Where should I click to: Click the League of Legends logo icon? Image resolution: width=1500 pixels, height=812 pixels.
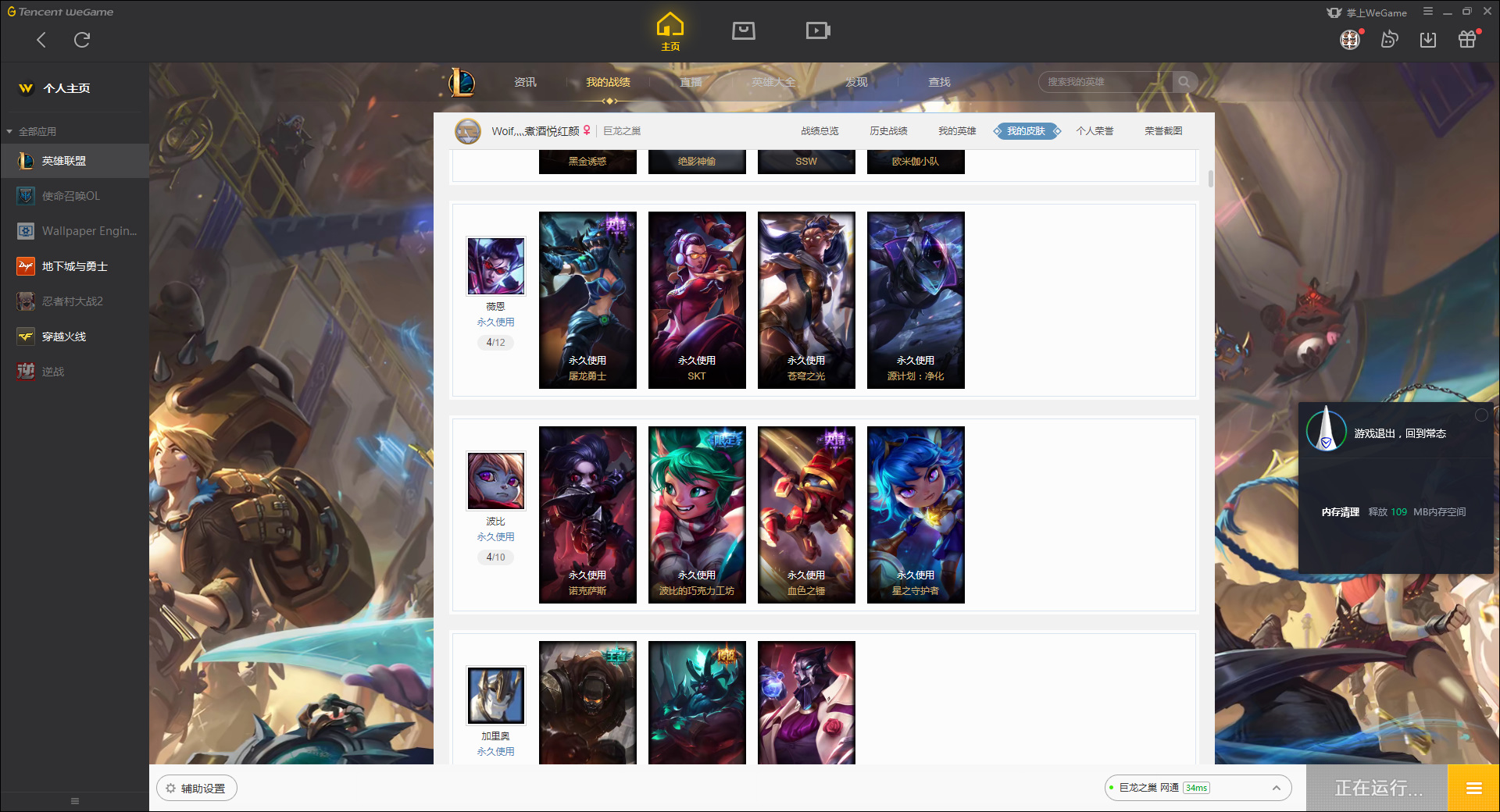pos(462,82)
